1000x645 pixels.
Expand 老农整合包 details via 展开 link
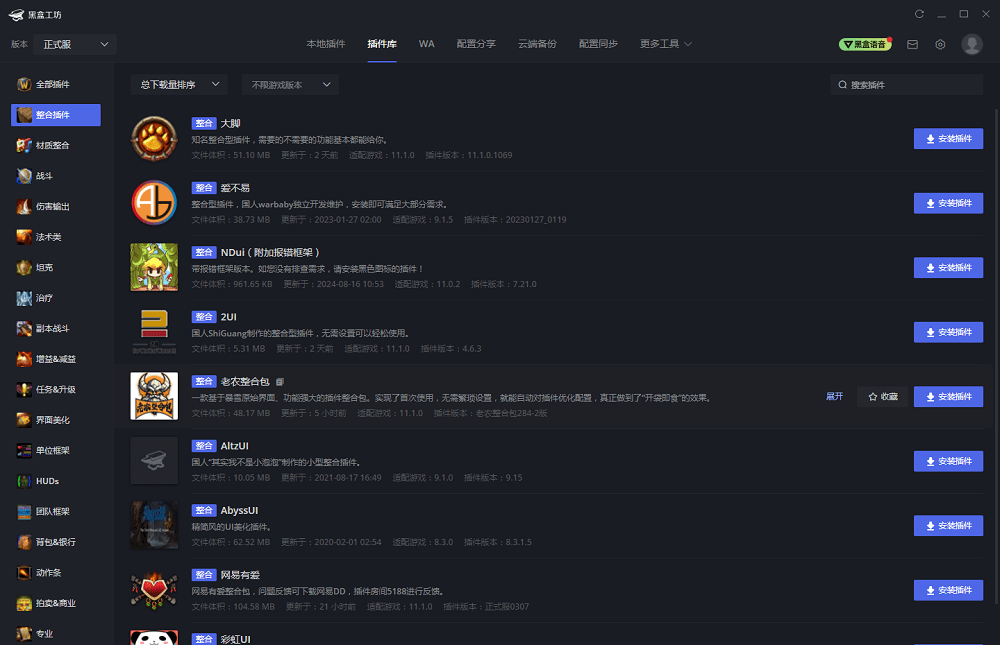tap(835, 396)
